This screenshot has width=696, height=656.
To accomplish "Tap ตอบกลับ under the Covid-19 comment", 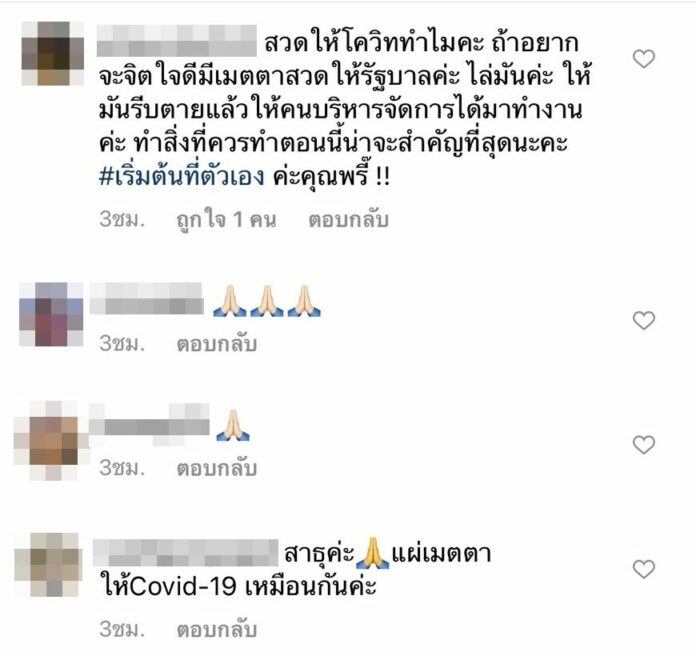I will 217,629.
